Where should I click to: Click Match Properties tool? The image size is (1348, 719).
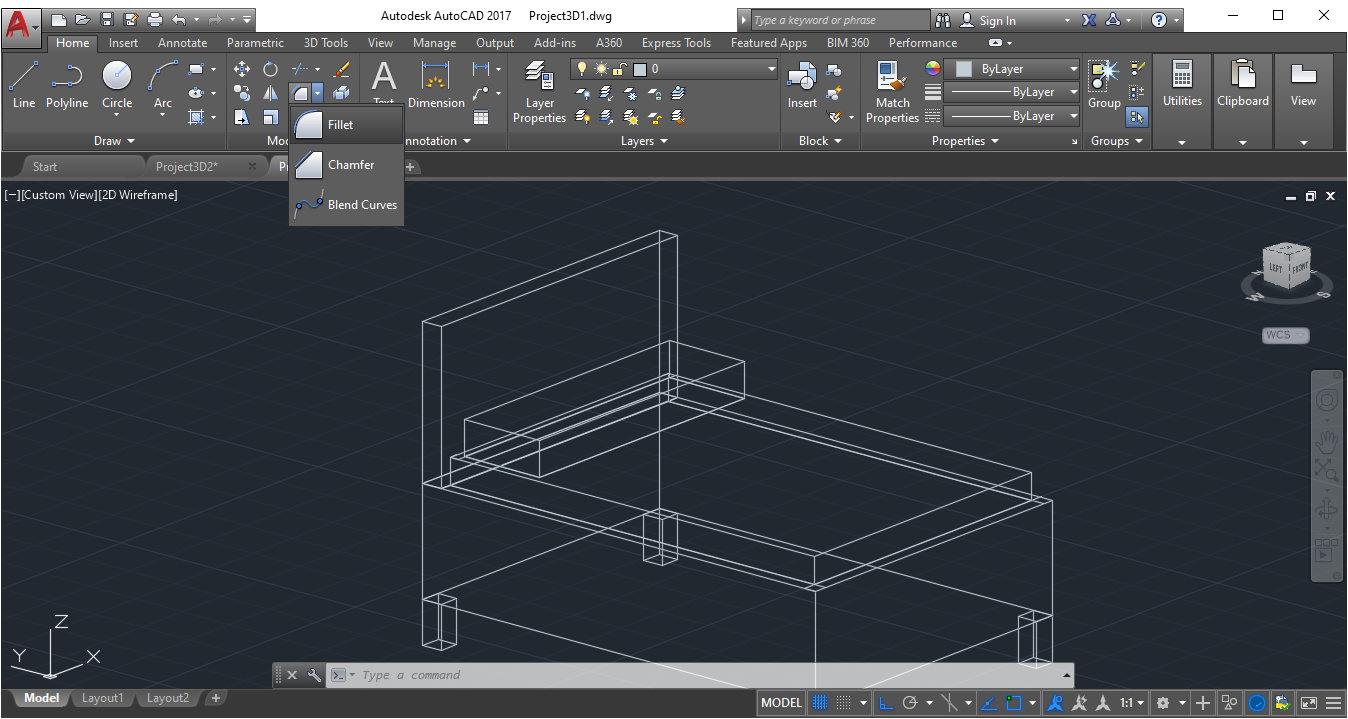pos(892,92)
